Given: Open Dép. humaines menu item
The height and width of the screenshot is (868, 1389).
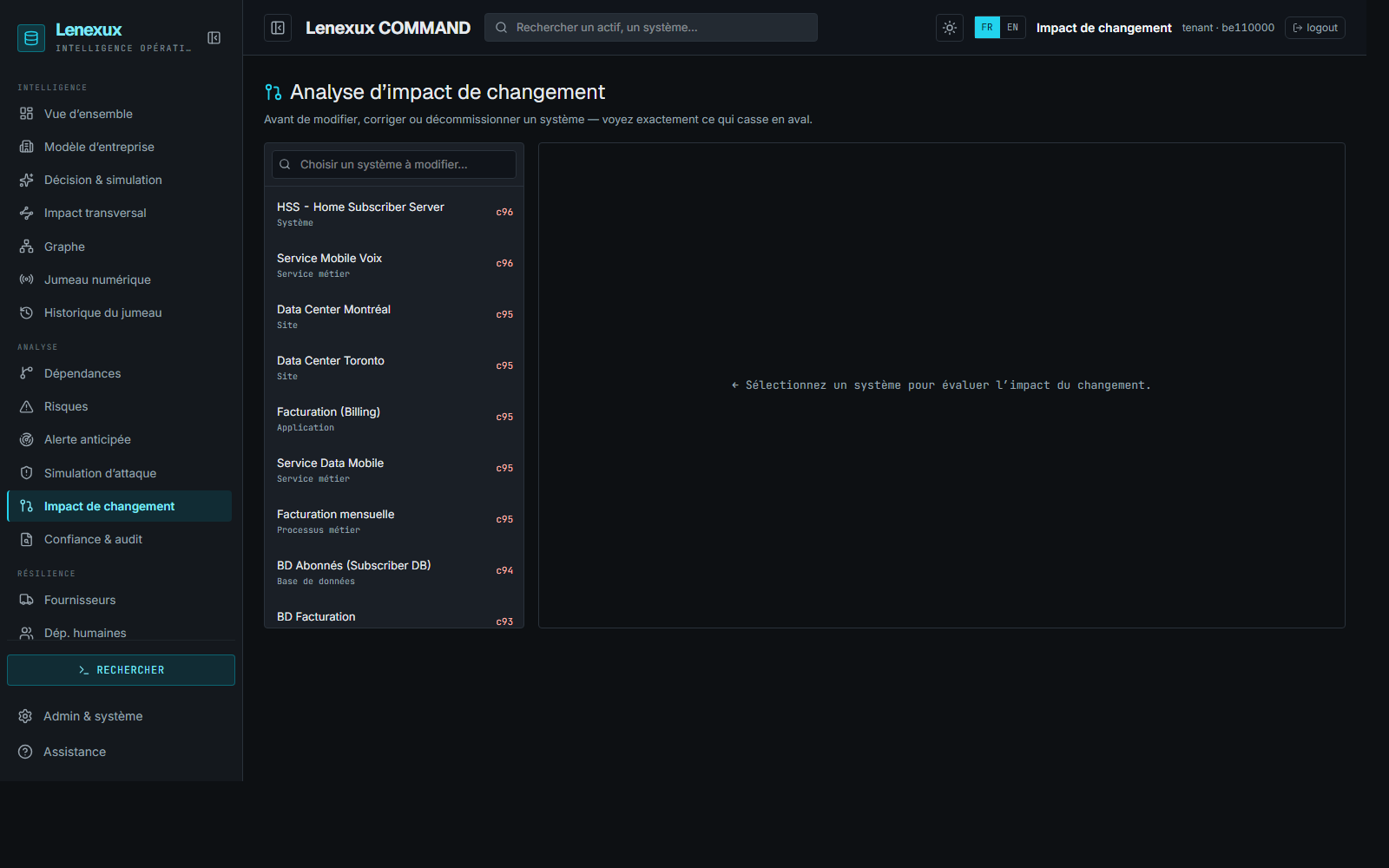Looking at the screenshot, I should 120,633.
